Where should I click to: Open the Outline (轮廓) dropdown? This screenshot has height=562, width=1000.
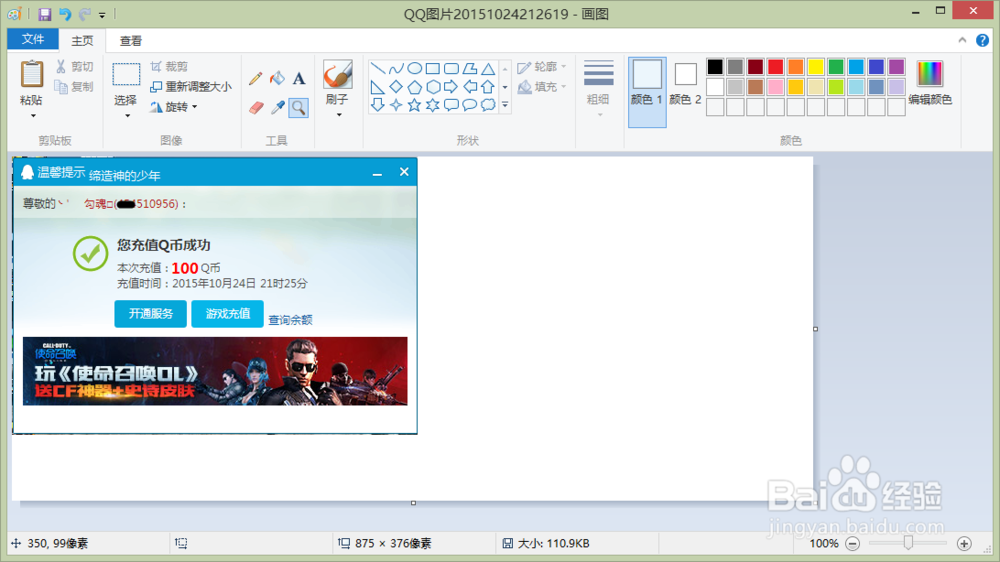point(542,66)
